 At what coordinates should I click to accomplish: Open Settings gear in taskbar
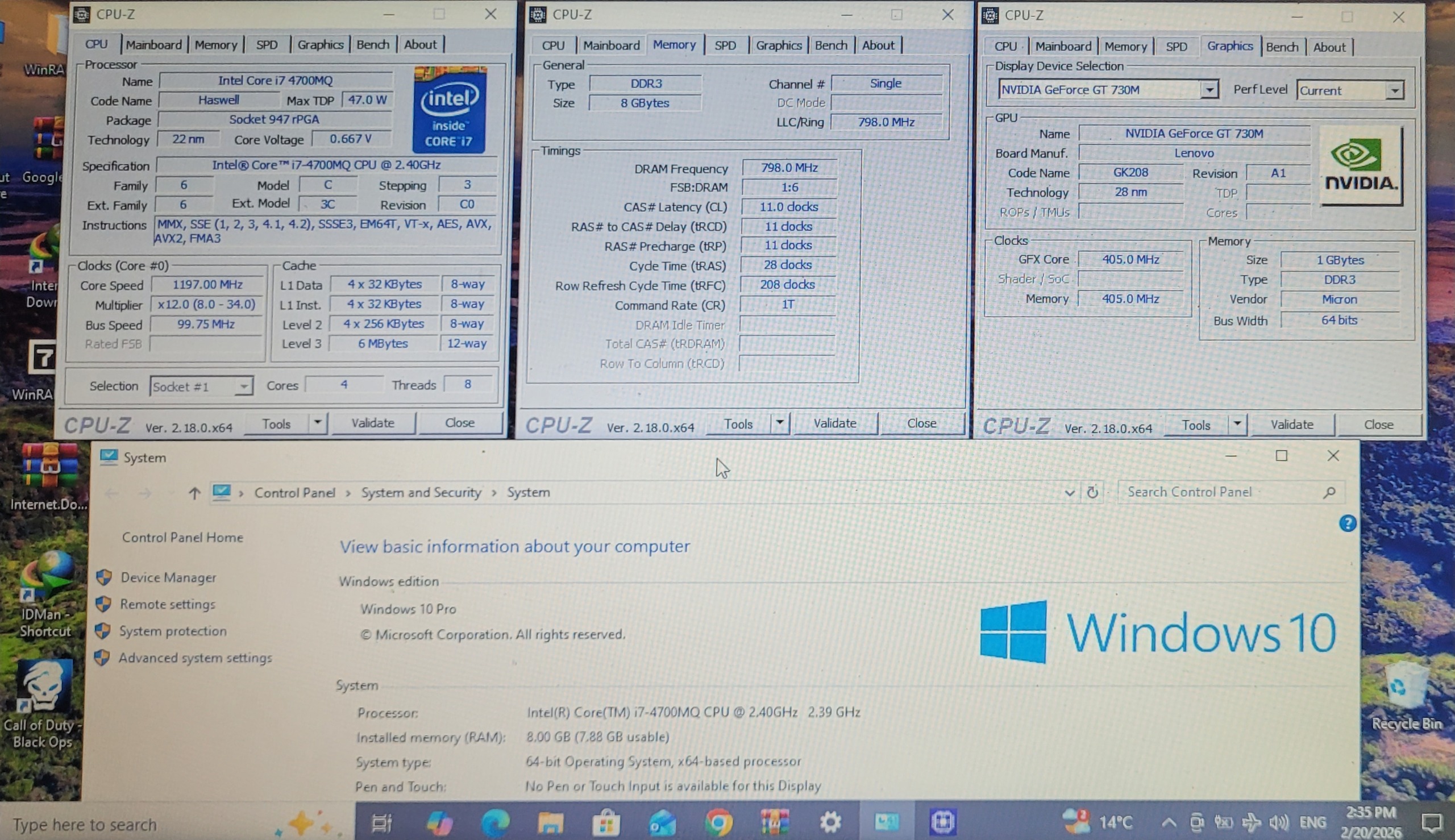point(830,822)
